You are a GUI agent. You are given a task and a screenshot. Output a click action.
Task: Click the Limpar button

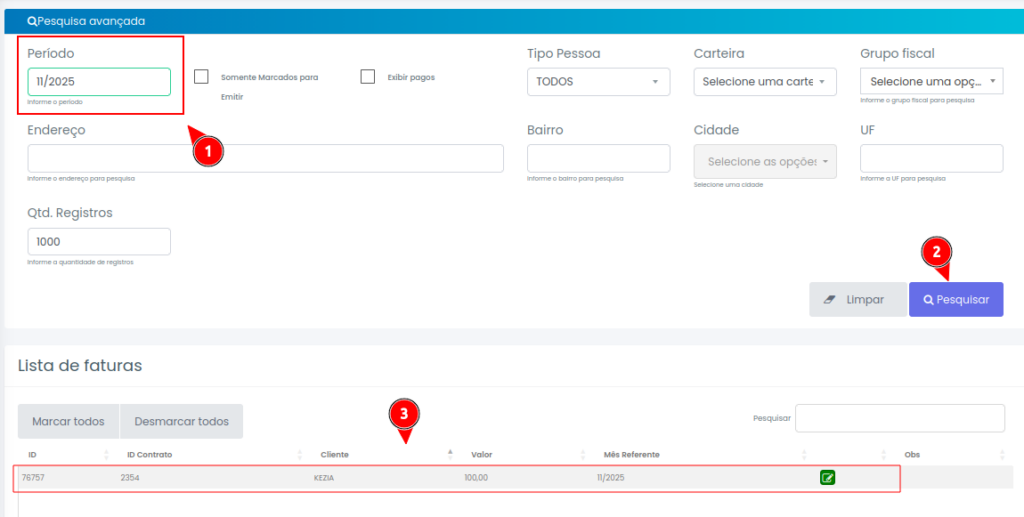(856, 300)
